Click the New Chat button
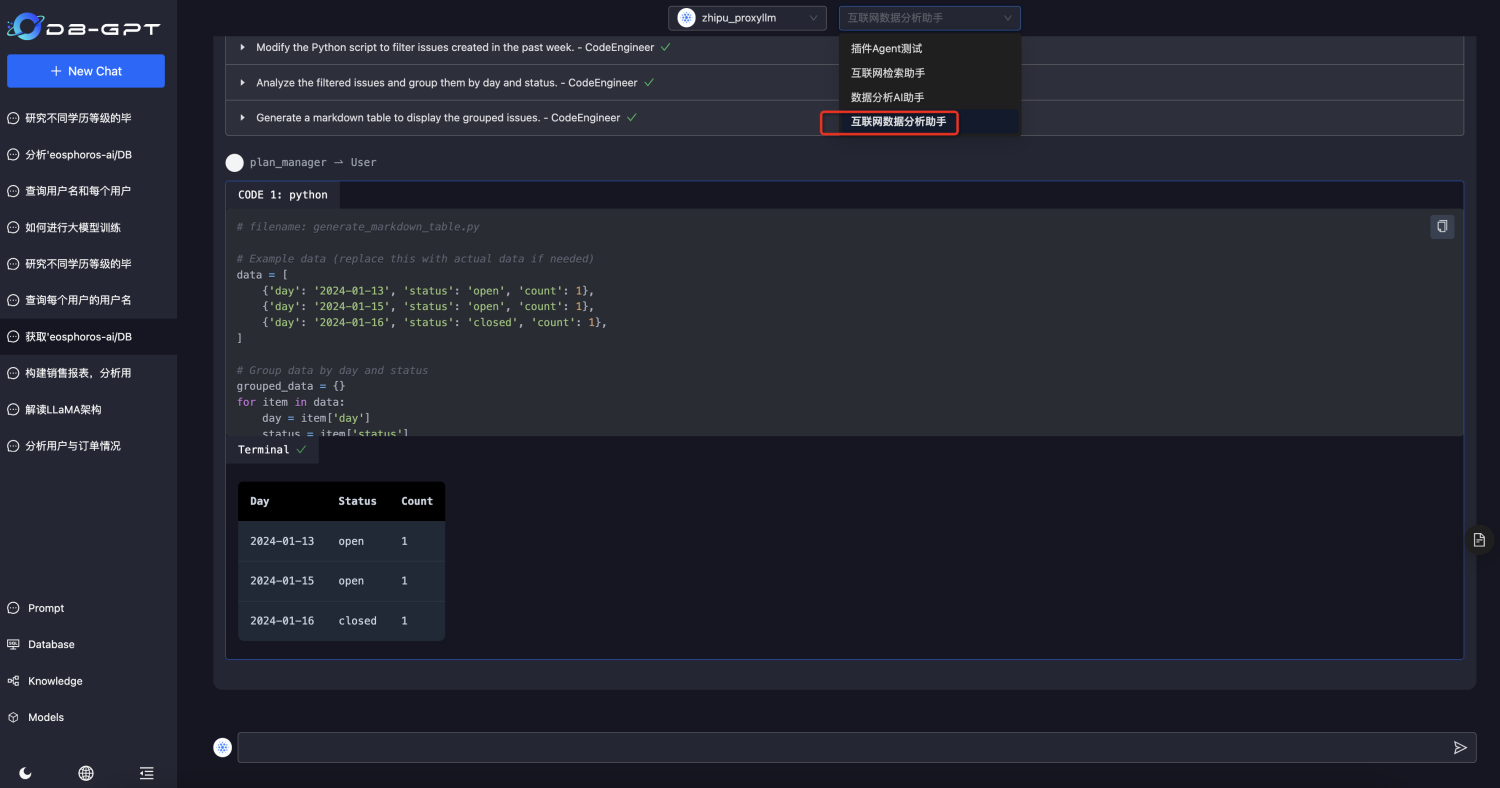This screenshot has width=1500, height=788. click(85, 71)
